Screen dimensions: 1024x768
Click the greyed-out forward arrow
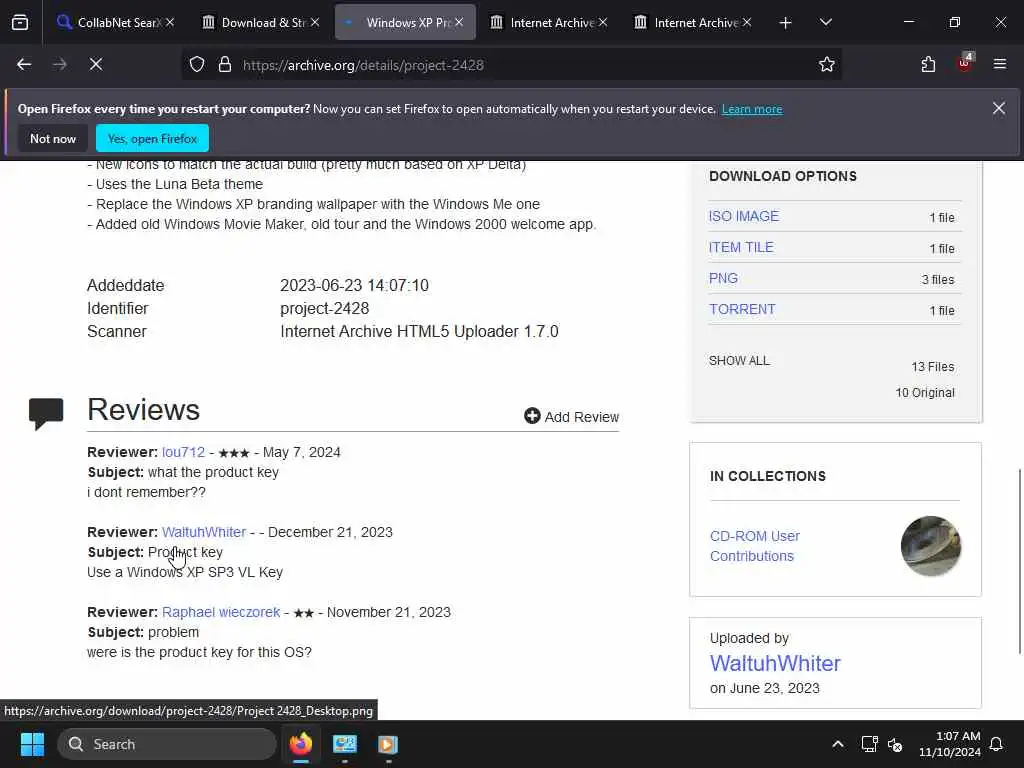point(59,64)
